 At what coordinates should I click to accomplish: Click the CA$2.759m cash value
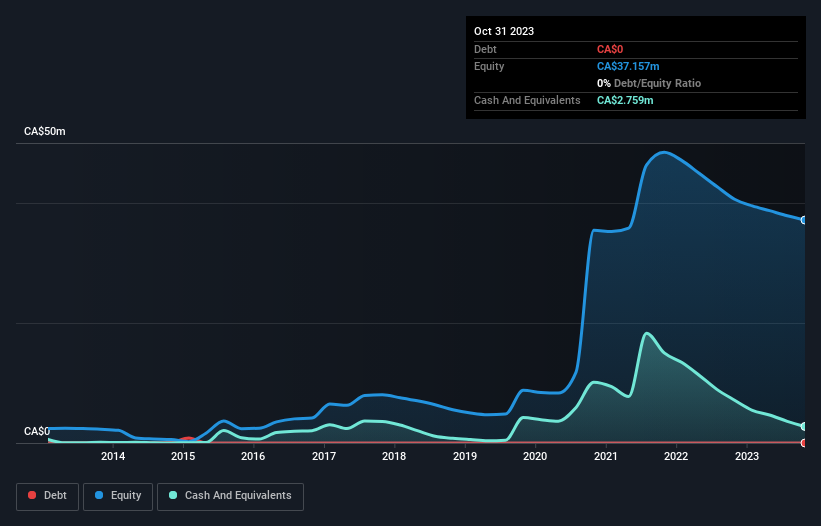625,100
